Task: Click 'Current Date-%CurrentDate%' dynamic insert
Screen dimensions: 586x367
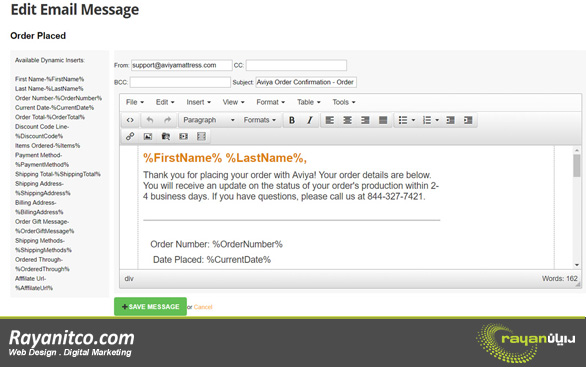Action: [x=55, y=108]
